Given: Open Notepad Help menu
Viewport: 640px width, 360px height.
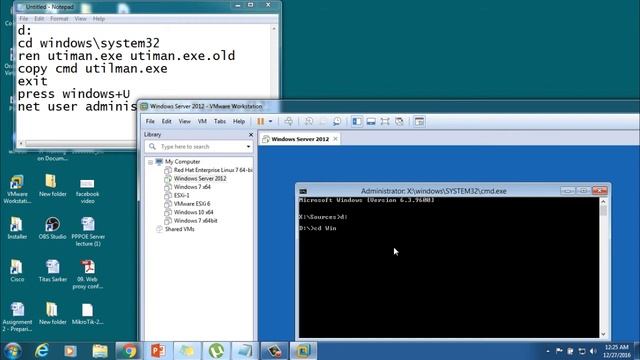Looking at the screenshot, I should [99, 19].
